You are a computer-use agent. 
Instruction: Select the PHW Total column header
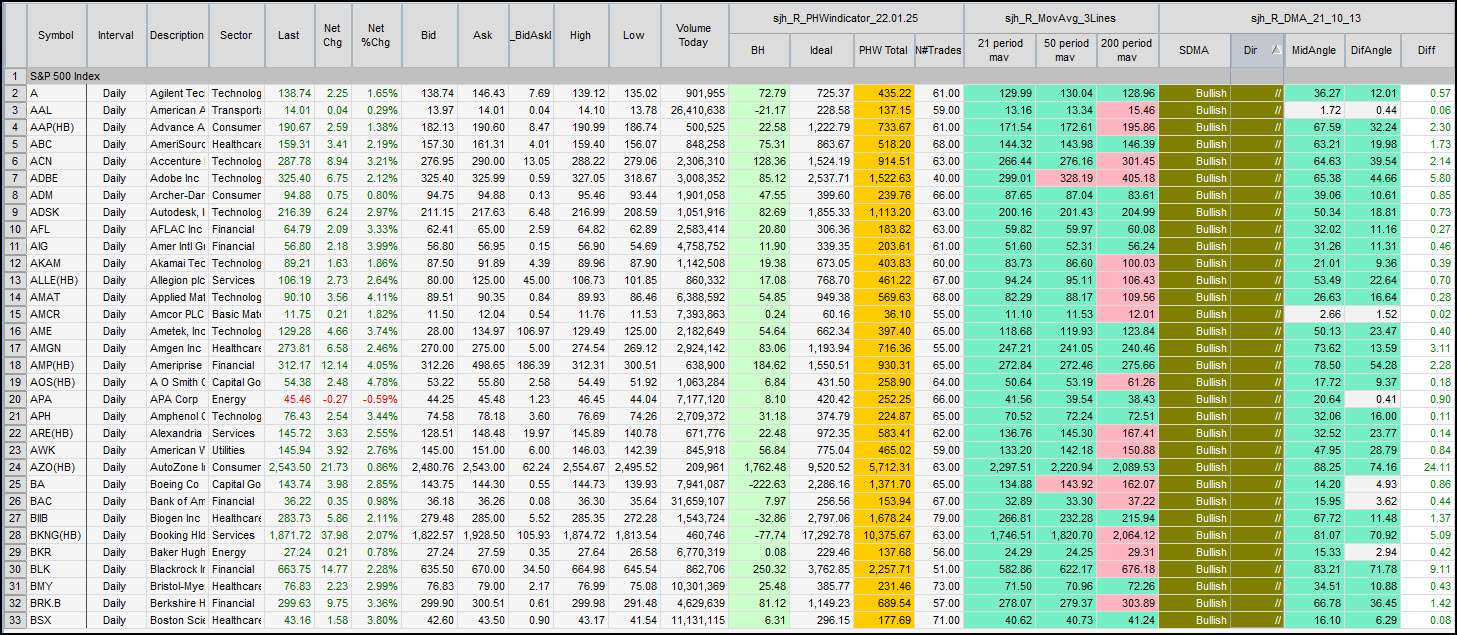(884, 49)
